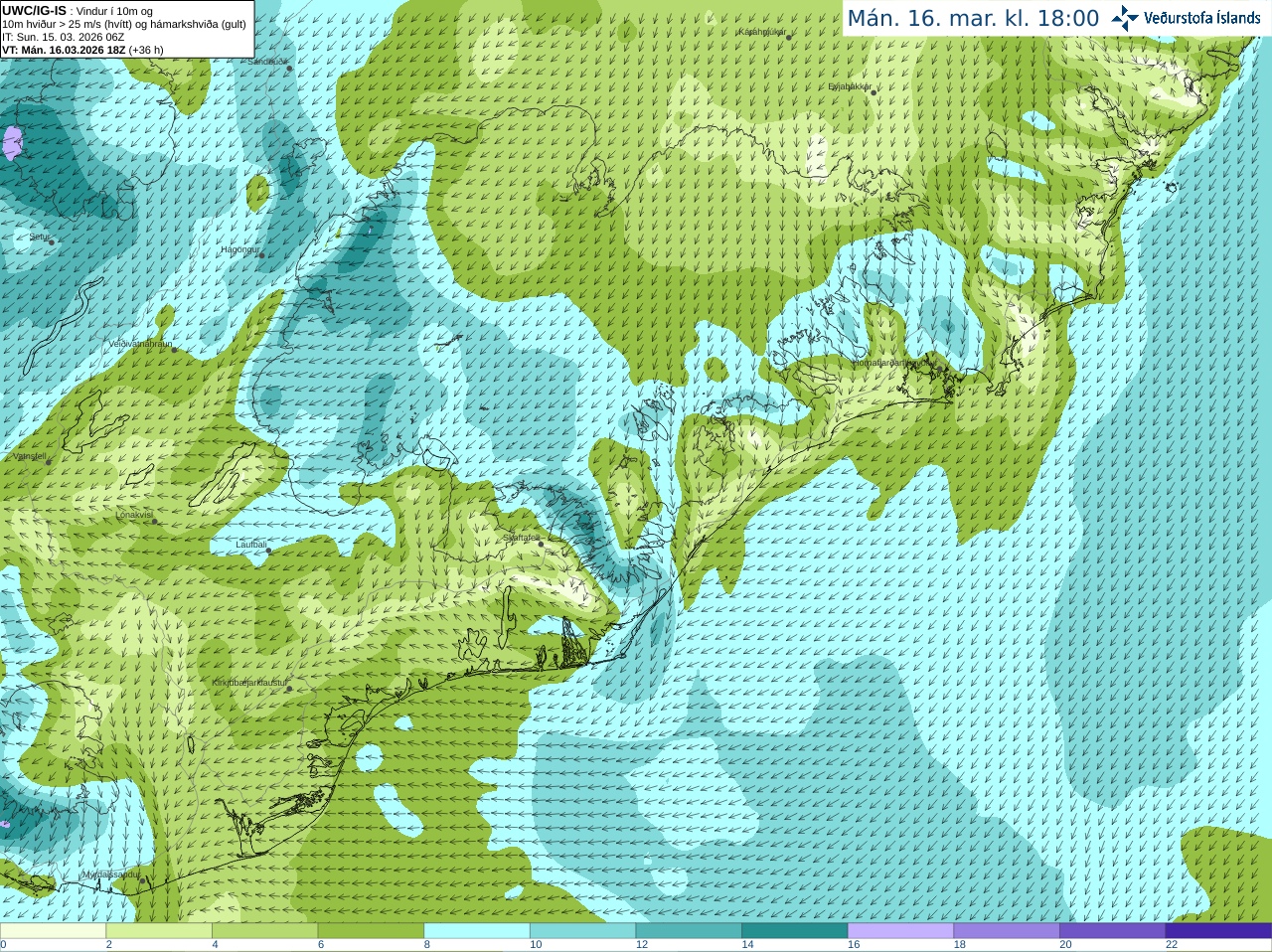The width and height of the screenshot is (1272, 952).
Task: Select the 10–12 m/s turquoise legend swatch
Action: (x=582, y=931)
